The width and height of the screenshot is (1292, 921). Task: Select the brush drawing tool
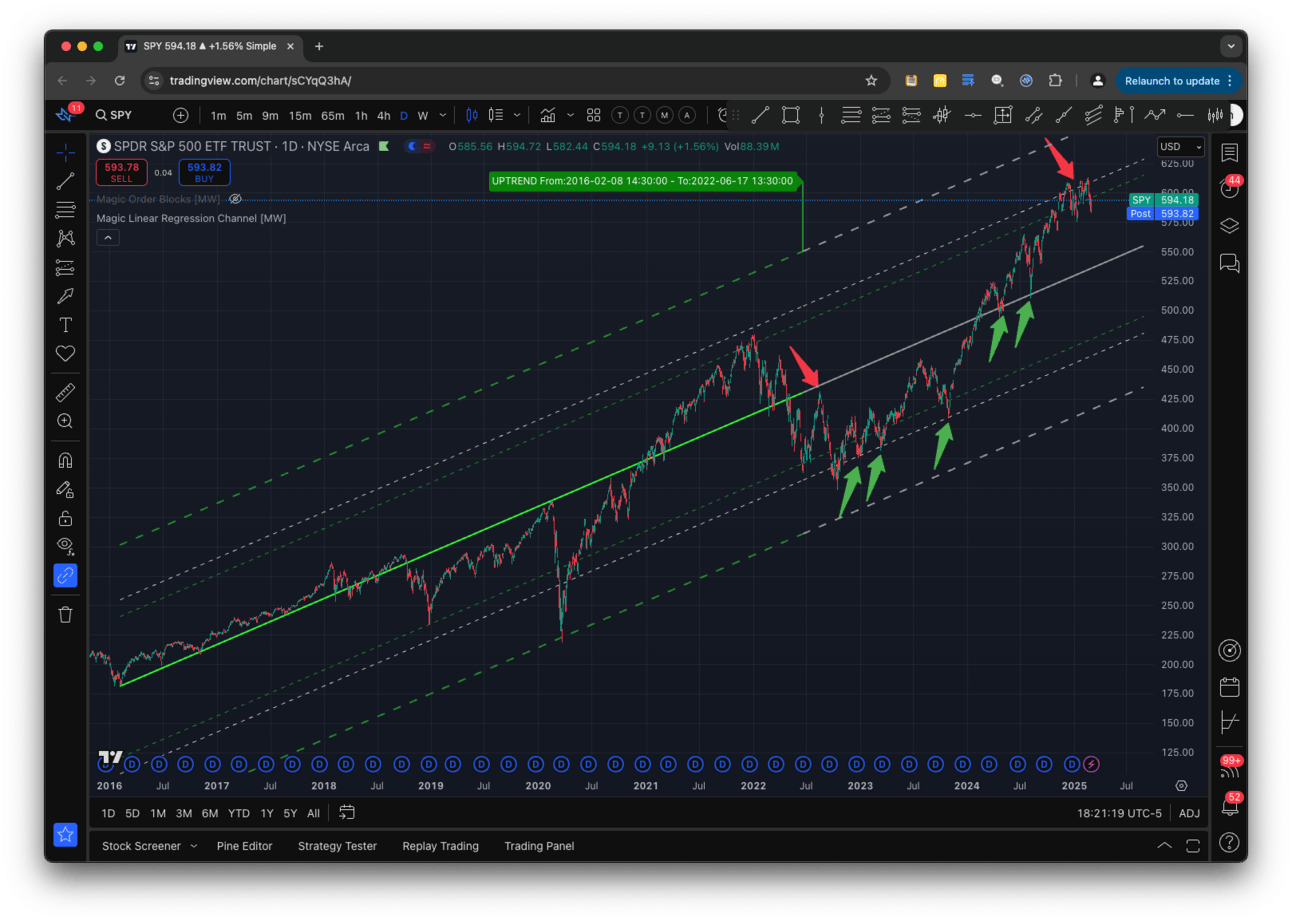pyautogui.click(x=66, y=296)
